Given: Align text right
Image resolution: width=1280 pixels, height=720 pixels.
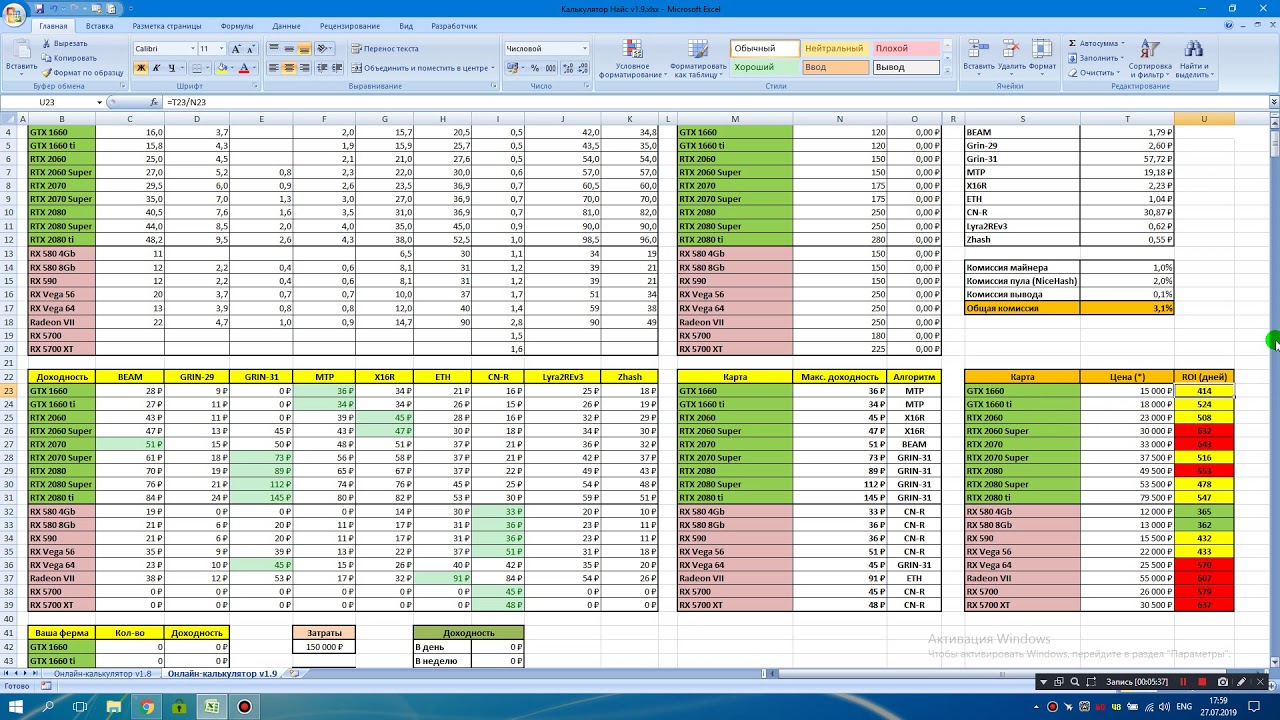Looking at the screenshot, I should (305, 68).
